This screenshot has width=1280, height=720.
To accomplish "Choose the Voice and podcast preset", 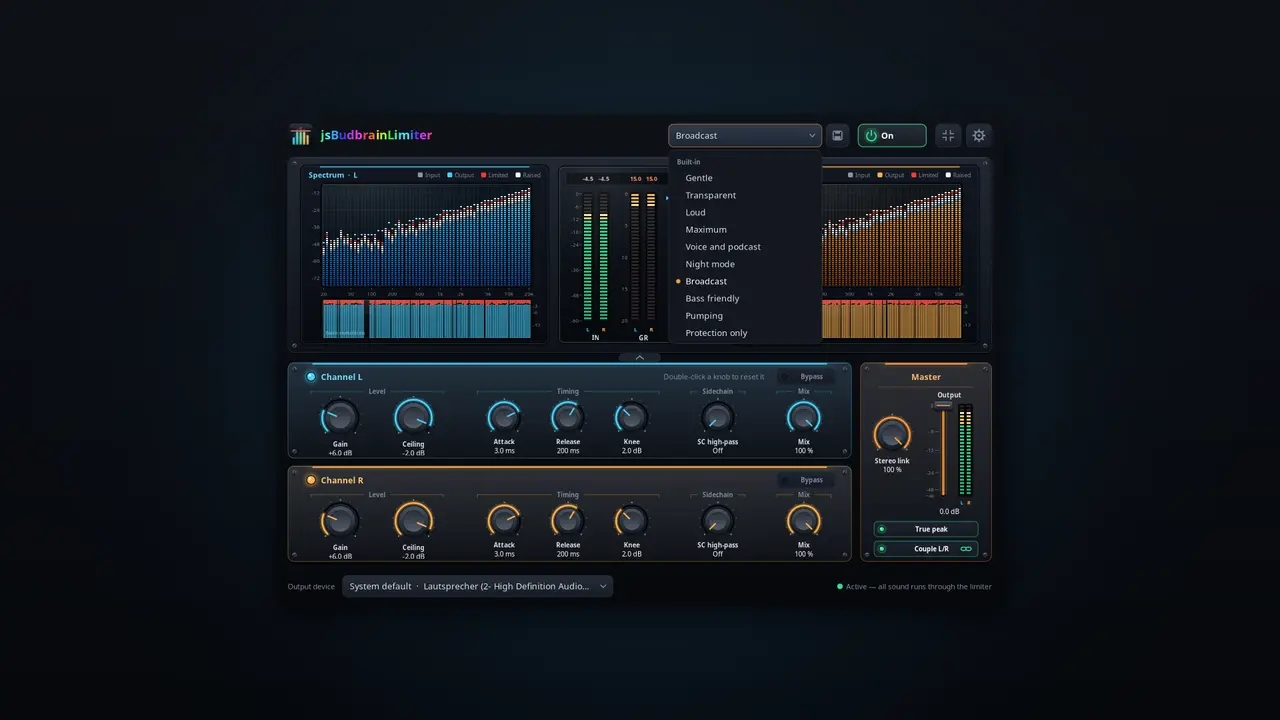I will pos(745,247).
